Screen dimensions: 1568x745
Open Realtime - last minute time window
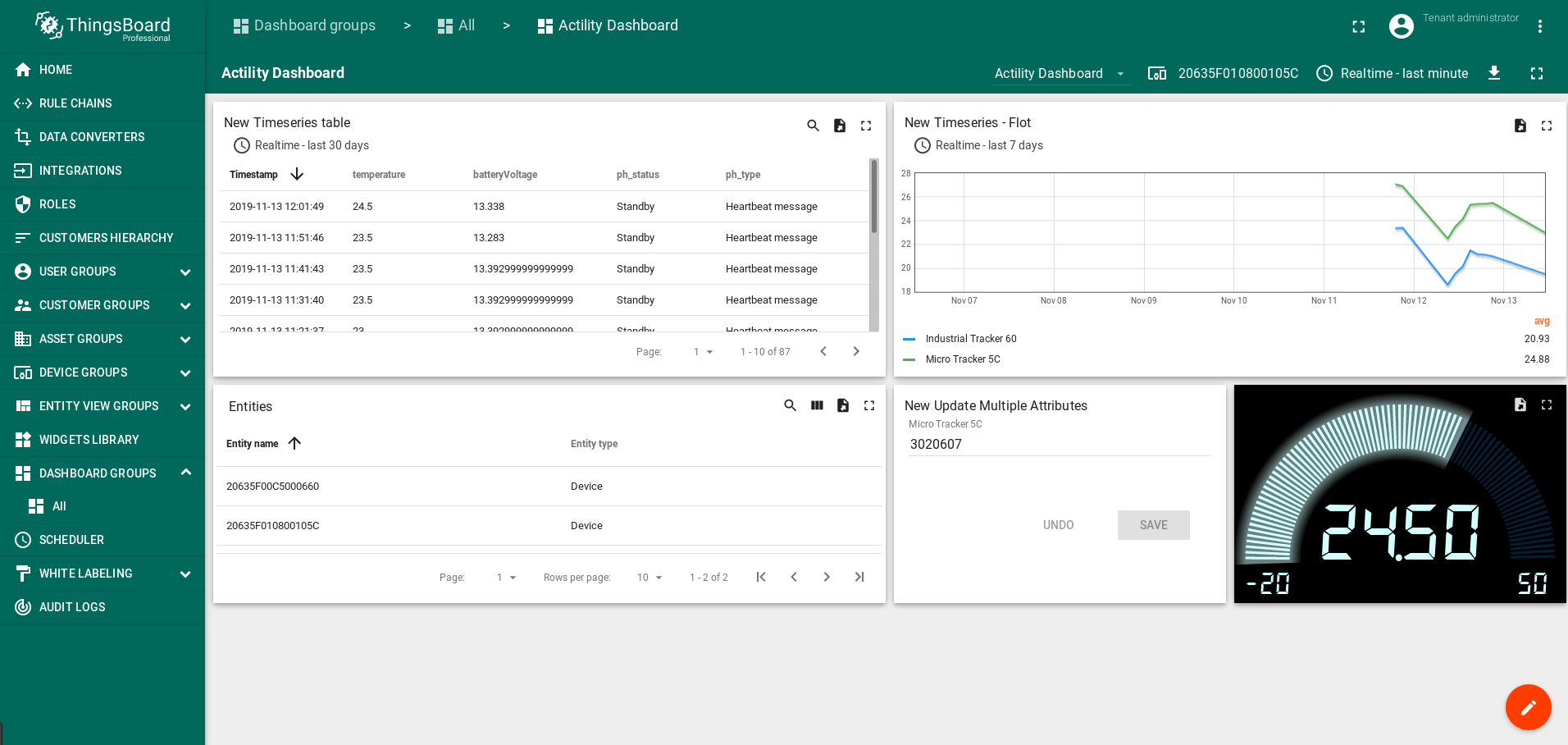click(x=1392, y=73)
